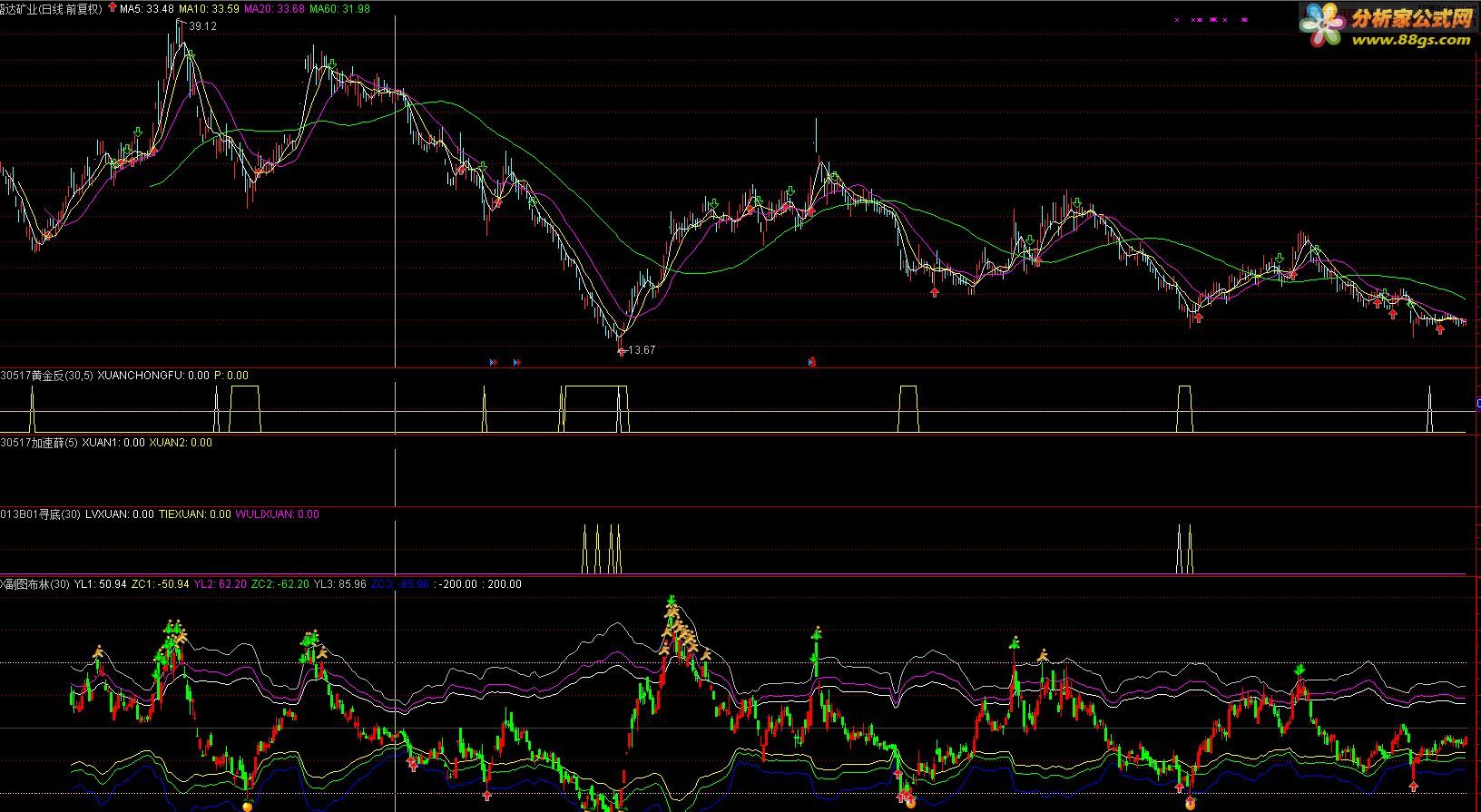Select the 013B01寻底(30) indicator name
Image resolution: width=1481 pixels, height=812 pixels.
click(40, 514)
